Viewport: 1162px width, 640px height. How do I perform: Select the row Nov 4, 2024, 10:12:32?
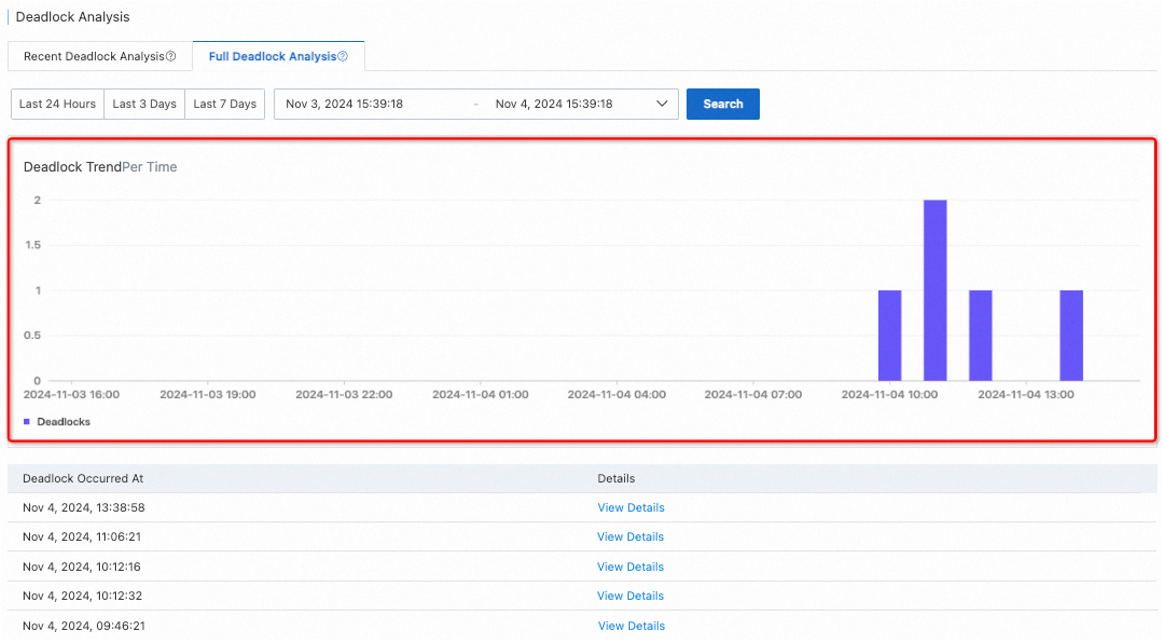(582, 596)
